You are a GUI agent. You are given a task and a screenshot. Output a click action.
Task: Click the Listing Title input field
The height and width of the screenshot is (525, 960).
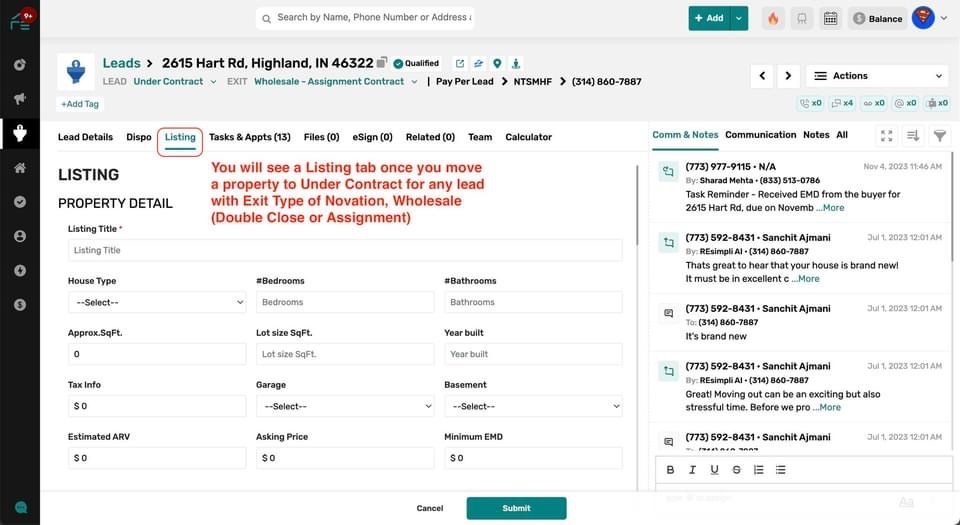(345, 250)
